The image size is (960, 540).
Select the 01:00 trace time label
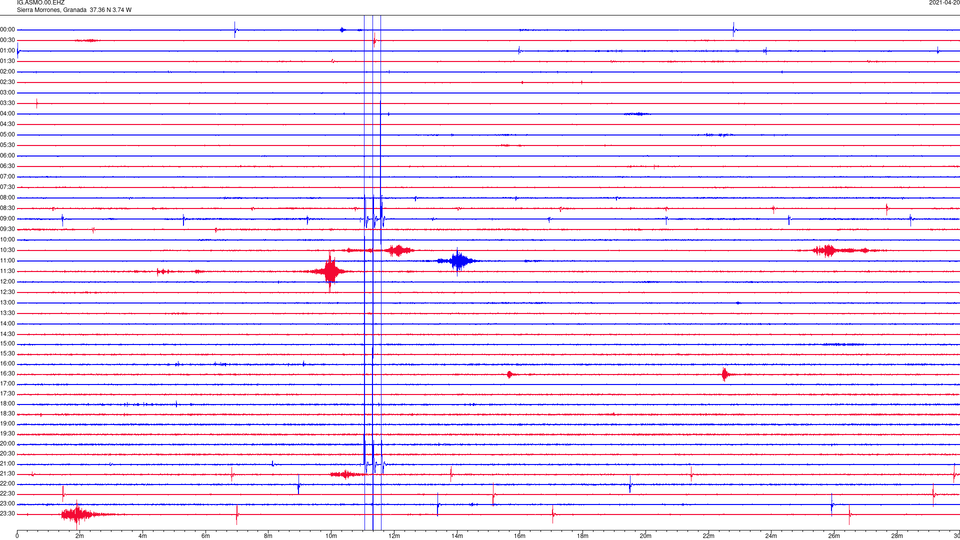(7, 51)
